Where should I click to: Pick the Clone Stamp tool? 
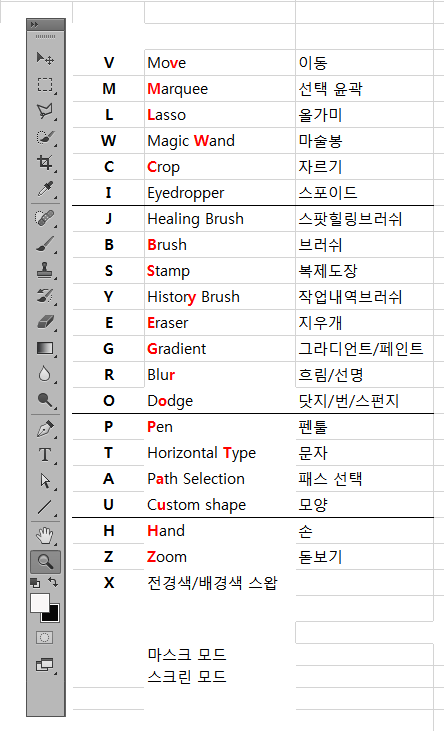pyautogui.click(x=45, y=270)
